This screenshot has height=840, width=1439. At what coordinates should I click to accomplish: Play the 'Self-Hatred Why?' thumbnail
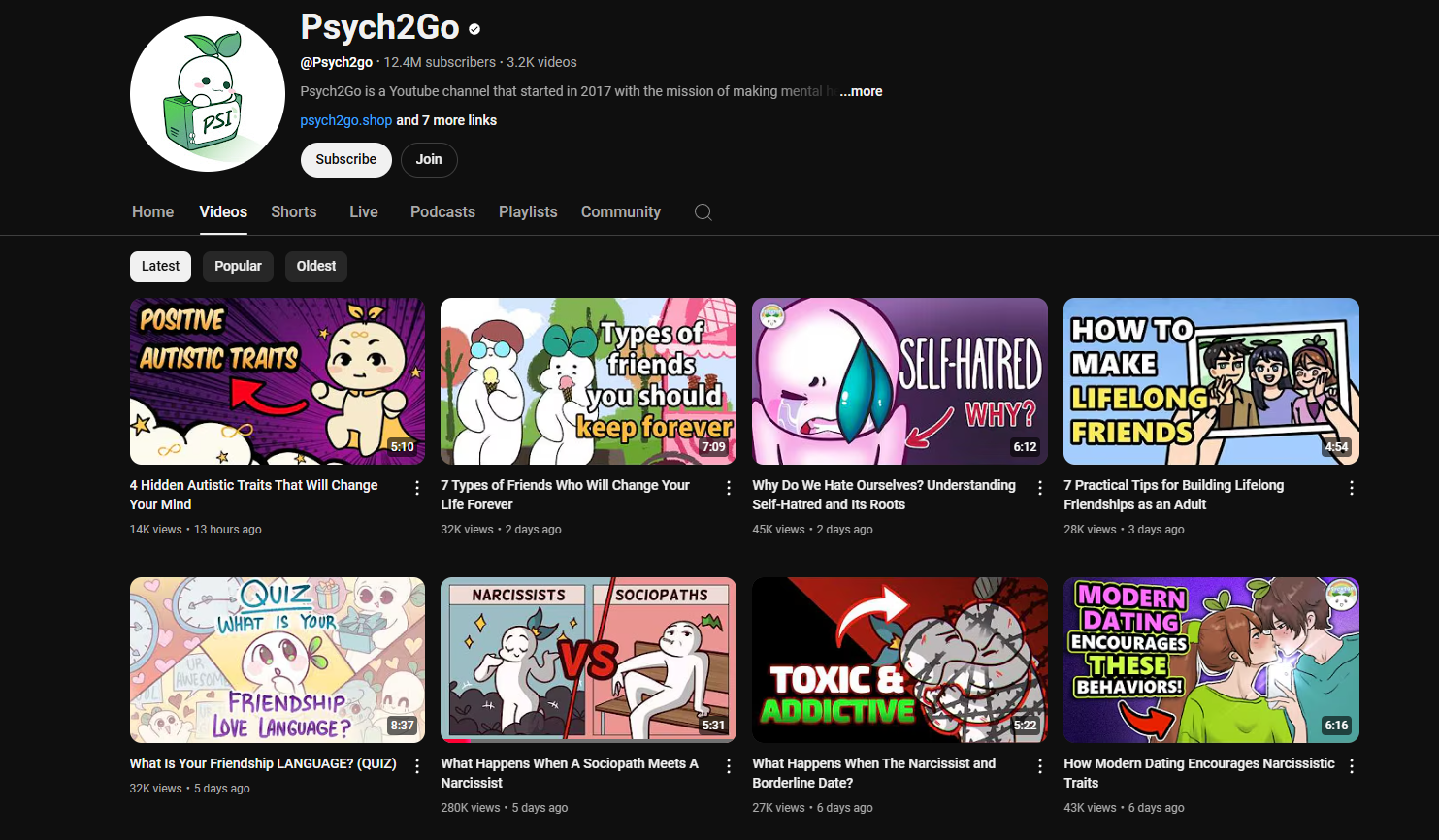click(x=899, y=381)
